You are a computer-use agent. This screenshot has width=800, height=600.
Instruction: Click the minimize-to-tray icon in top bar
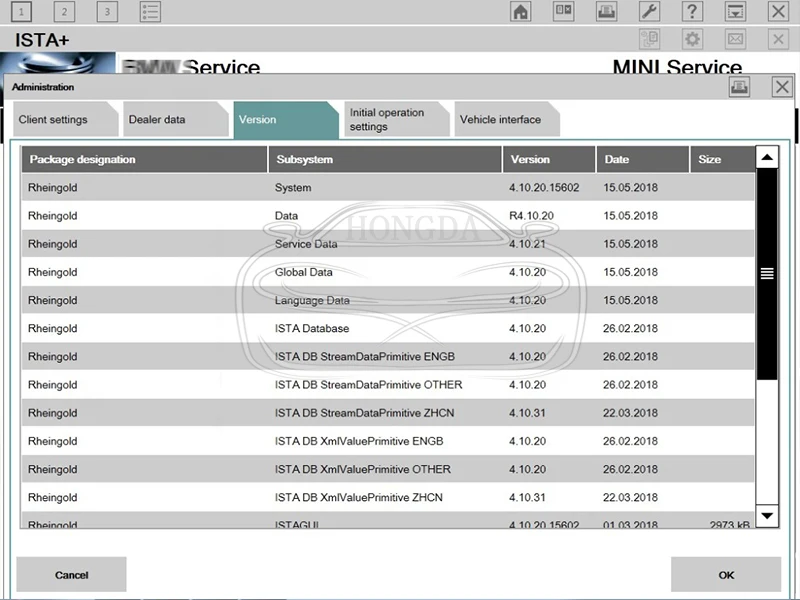point(735,11)
